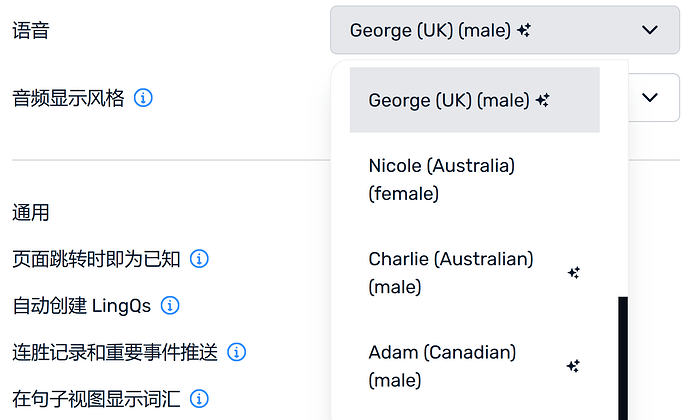Click info icon next to 音频显示风格
Image resolution: width=690 pixels, height=420 pixels.
pos(143,98)
